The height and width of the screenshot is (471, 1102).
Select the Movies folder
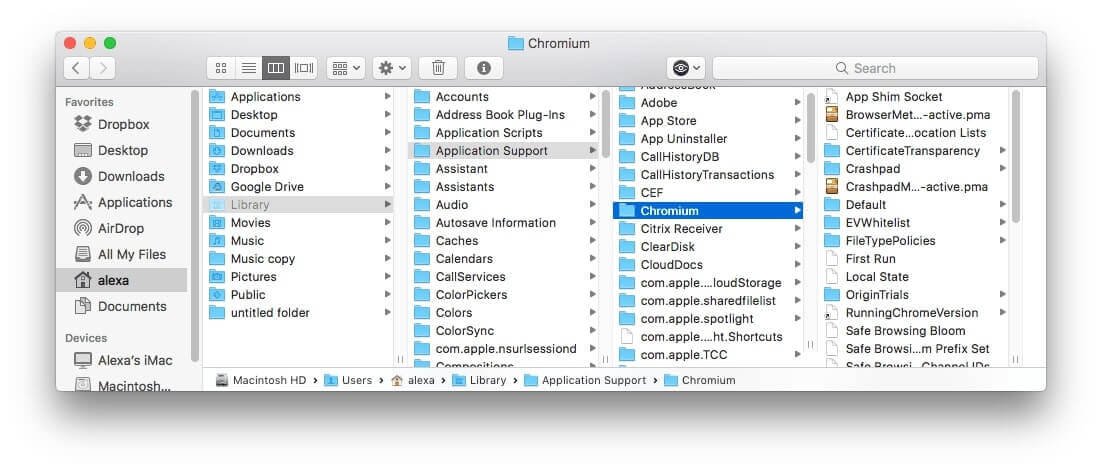pyautogui.click(x=300, y=223)
